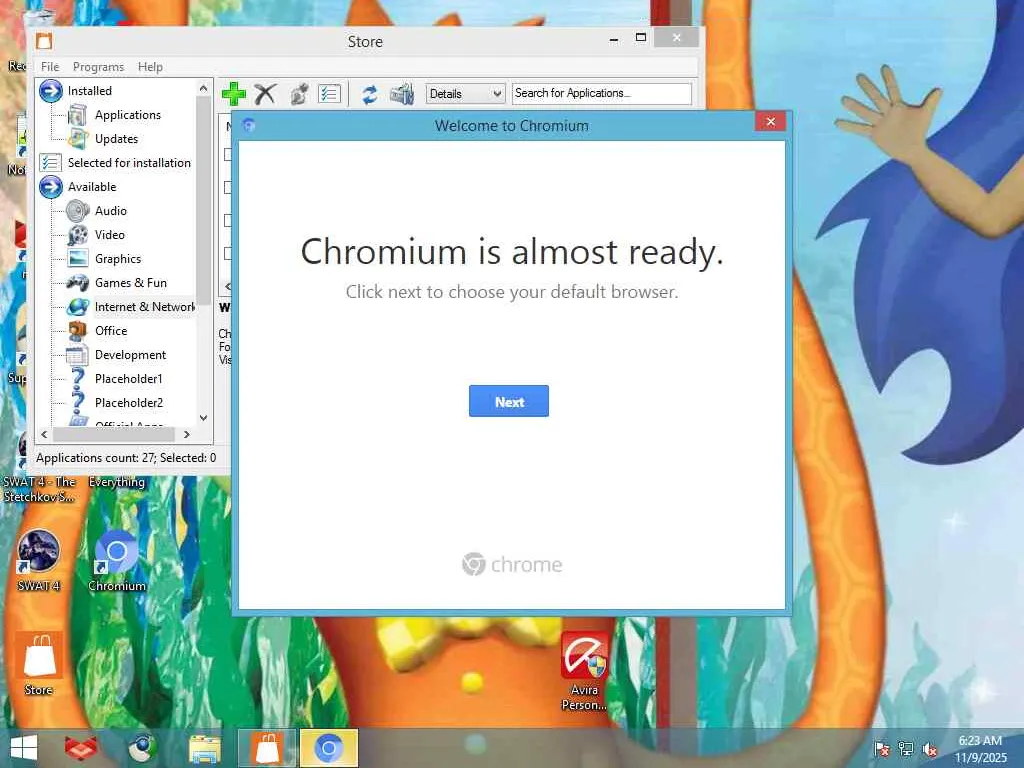The height and width of the screenshot is (768, 1024).
Task: Select the Games & Fun category label
Action: (x=131, y=283)
